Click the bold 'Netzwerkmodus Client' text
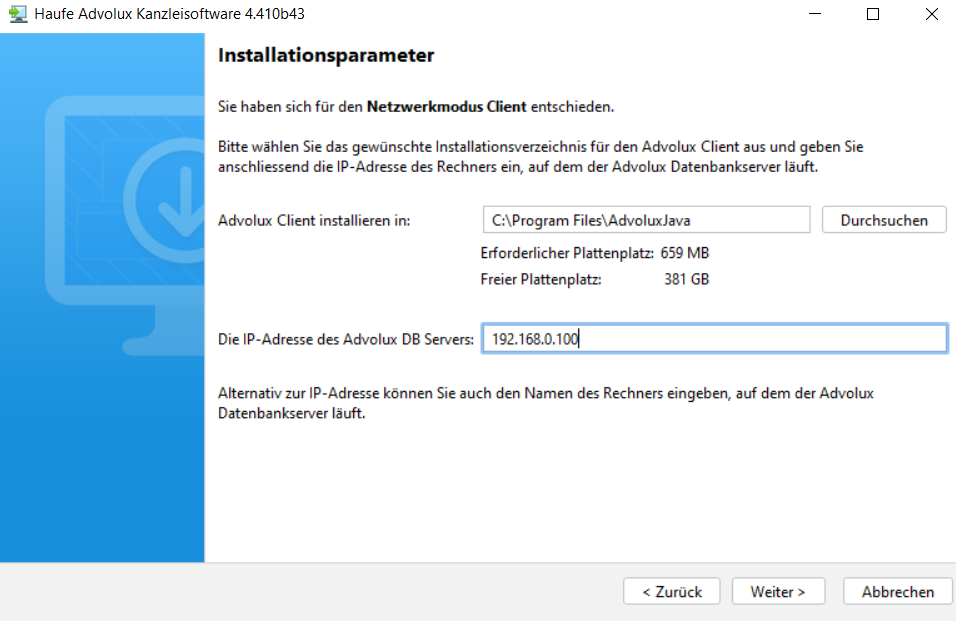The image size is (956, 621). point(446,107)
